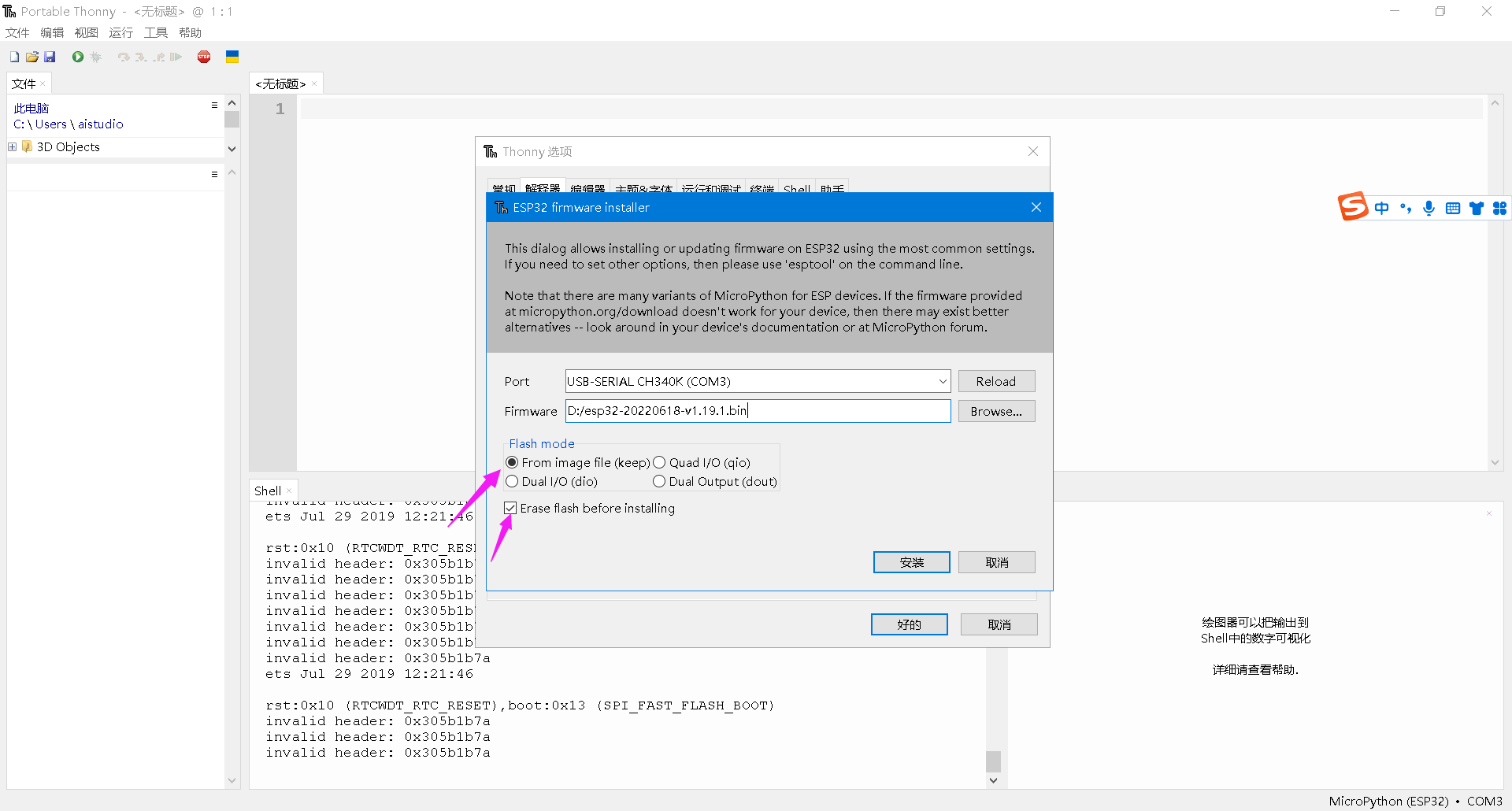Toggle 'Erase flash before installing' checkbox
The width and height of the screenshot is (1512, 811).
tap(510, 508)
